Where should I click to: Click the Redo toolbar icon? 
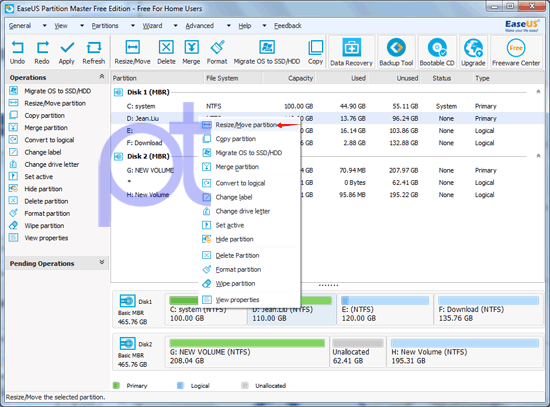(42, 53)
